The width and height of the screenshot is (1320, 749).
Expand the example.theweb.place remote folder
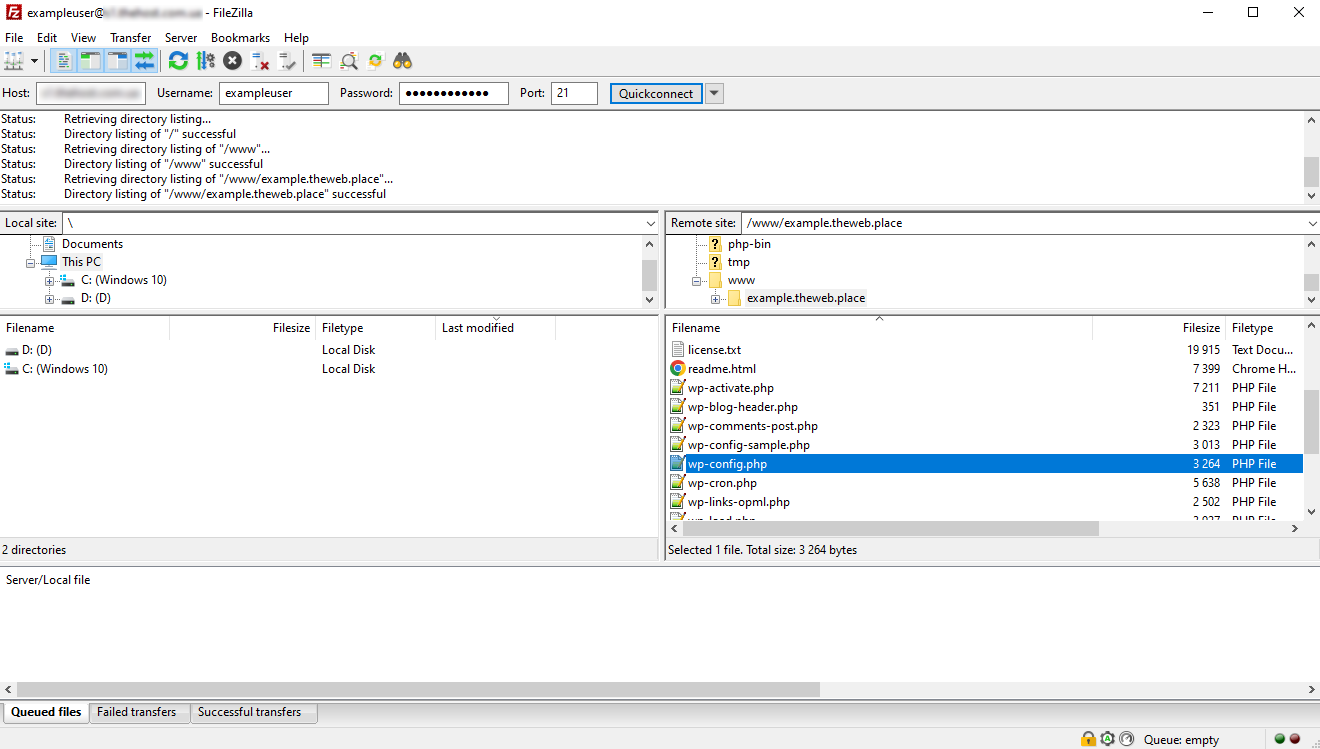click(x=716, y=299)
